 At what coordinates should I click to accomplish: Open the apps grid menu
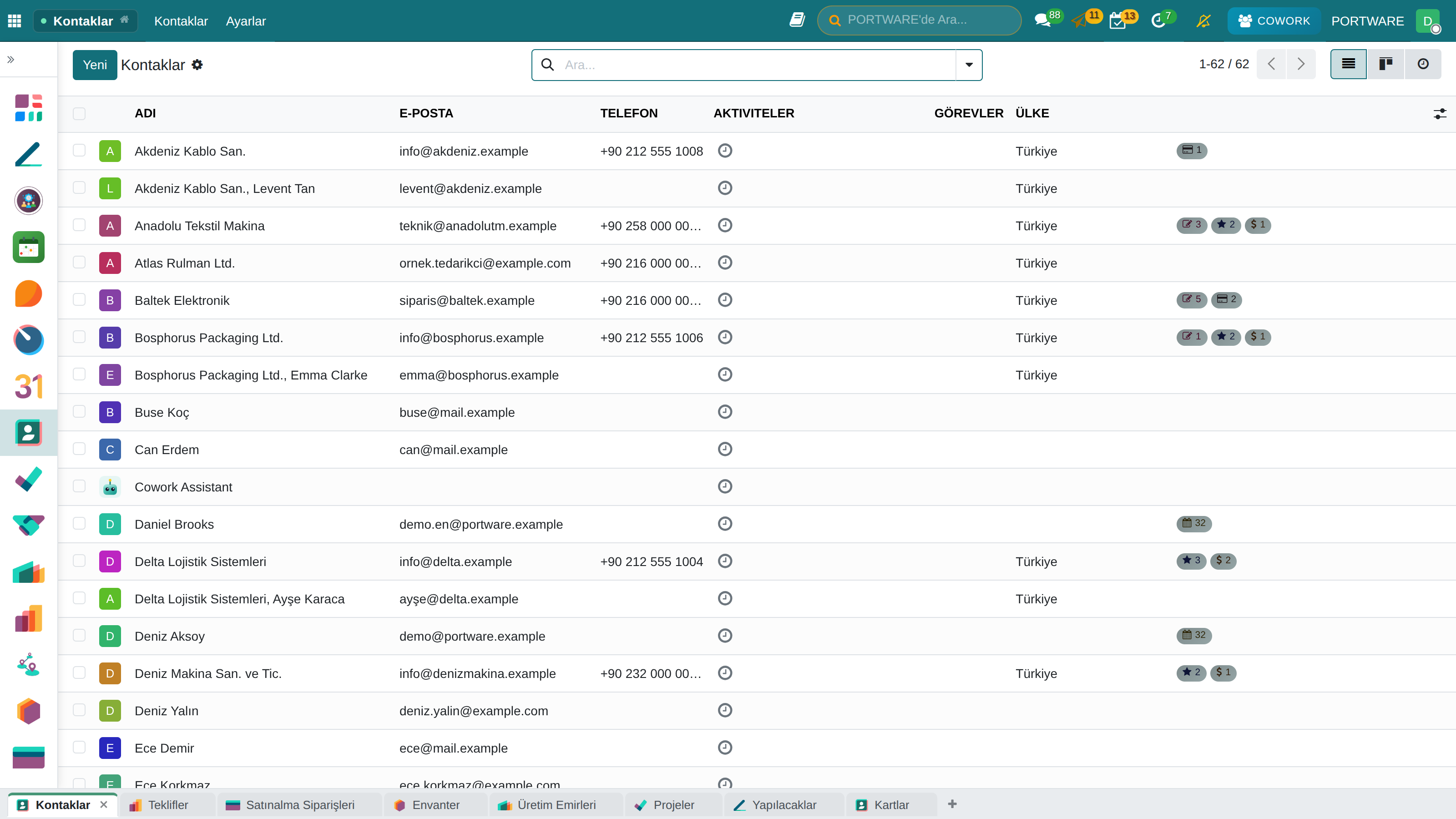[x=15, y=21]
